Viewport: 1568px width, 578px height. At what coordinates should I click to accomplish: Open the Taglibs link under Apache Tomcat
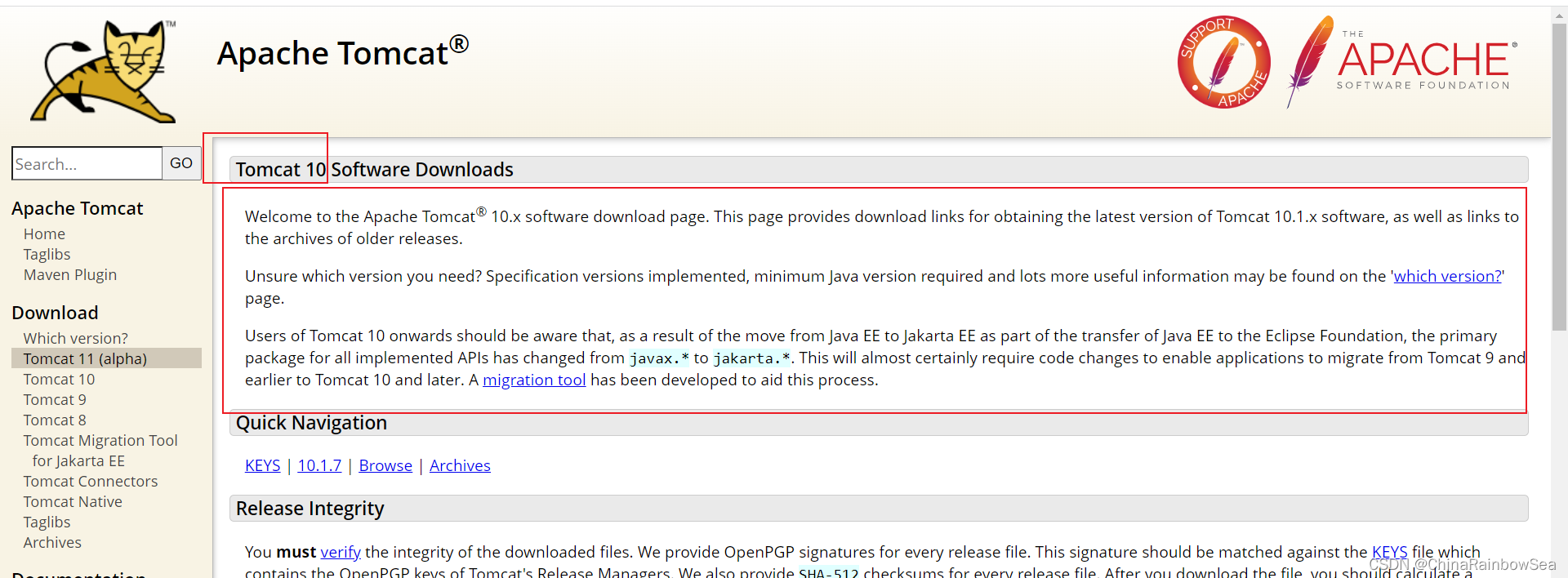pos(47,255)
